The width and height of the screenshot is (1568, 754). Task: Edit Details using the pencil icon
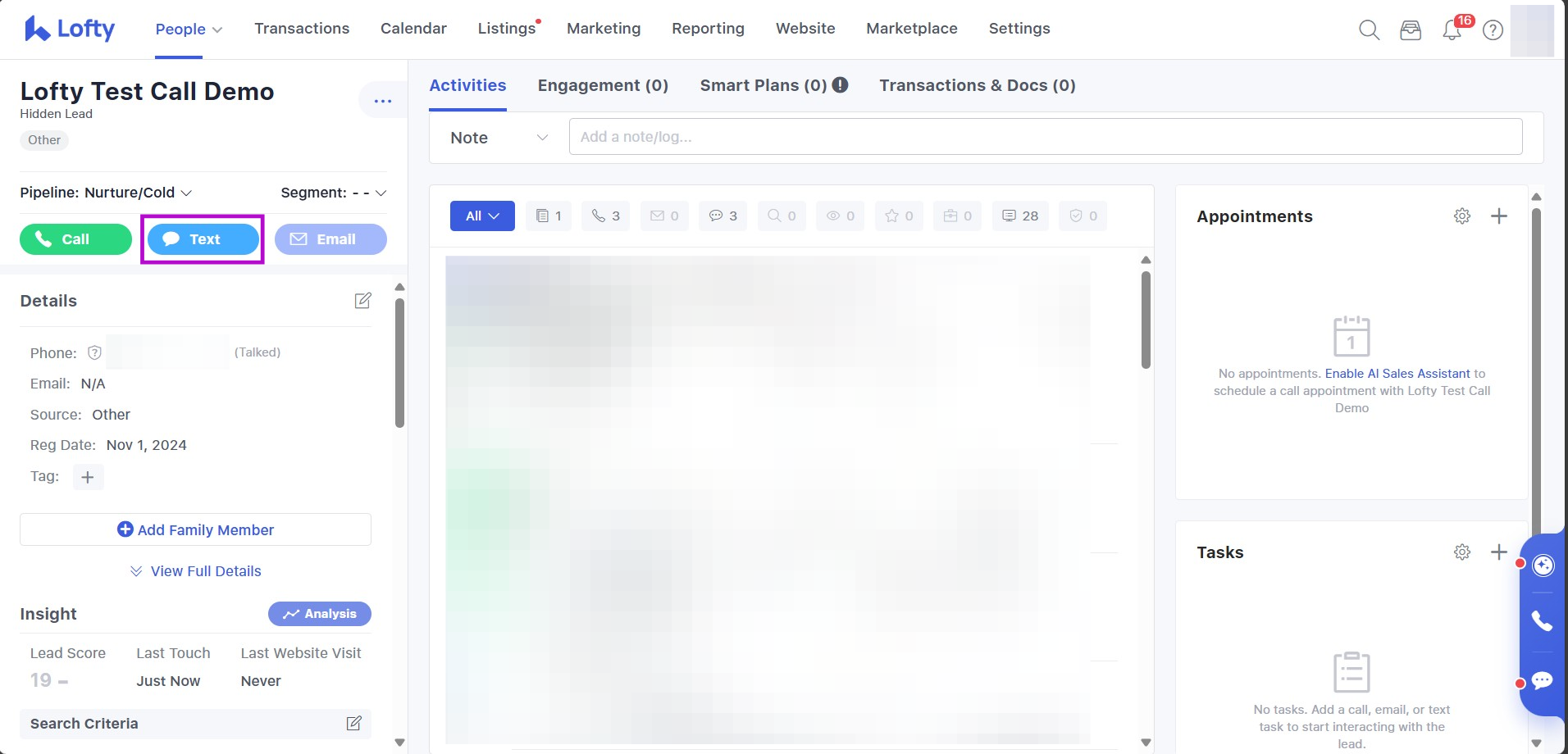point(362,301)
